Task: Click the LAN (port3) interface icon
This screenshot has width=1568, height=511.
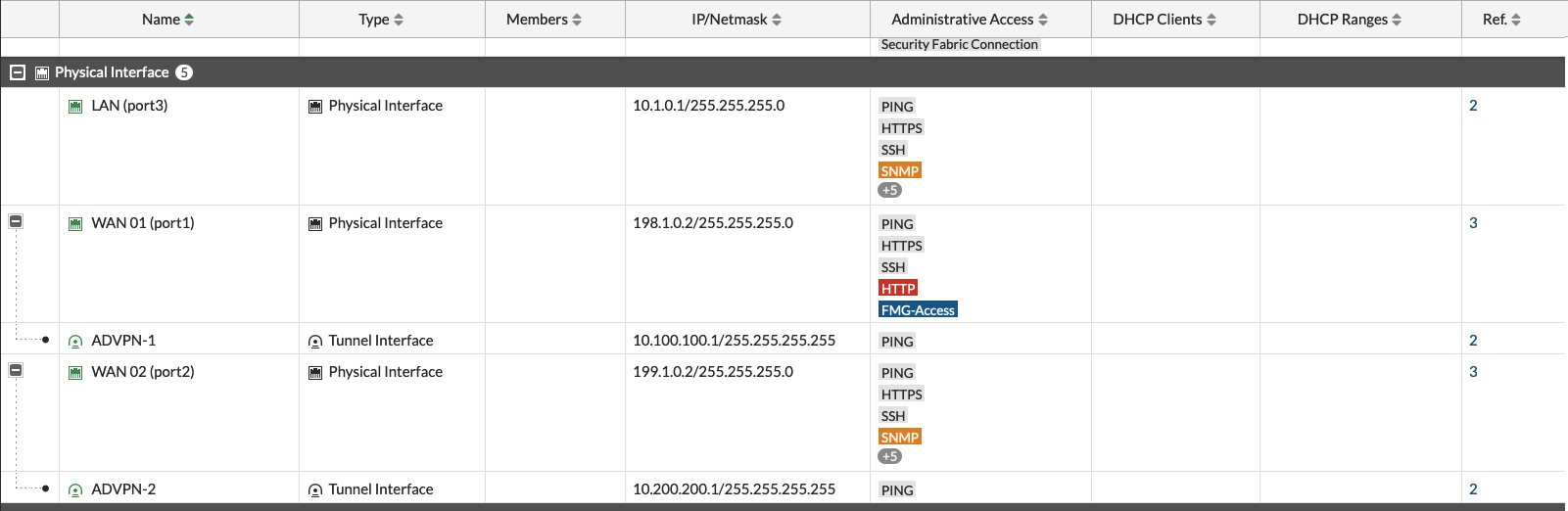Action: 75,106
